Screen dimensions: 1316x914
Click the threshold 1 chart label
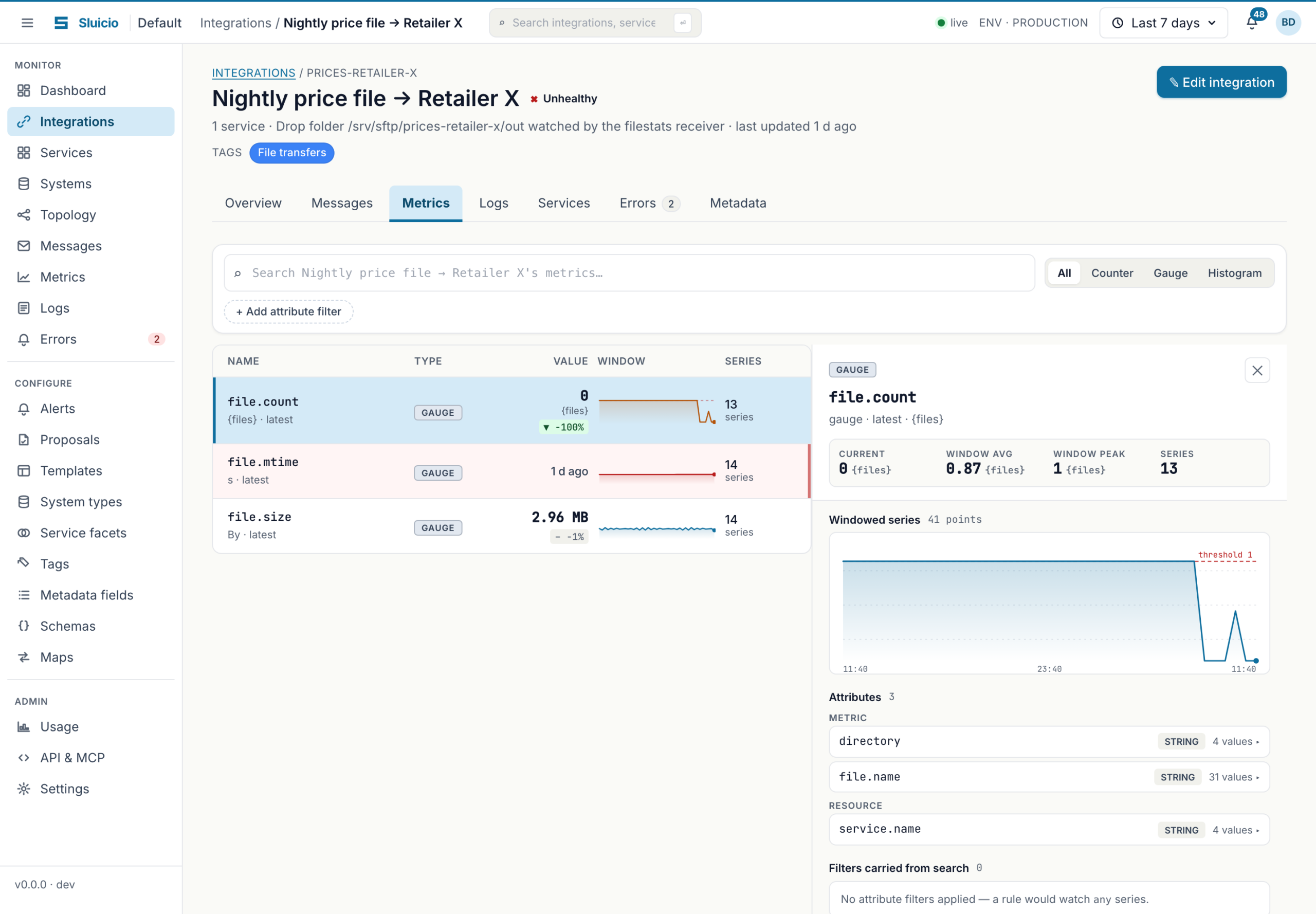(1226, 554)
